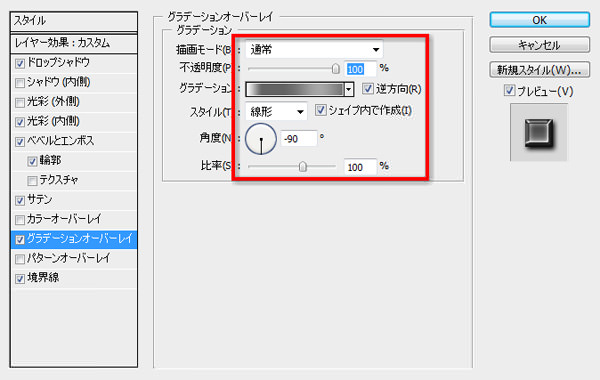The height and width of the screenshot is (380, 600).
Task: Enable the カラーオーバーレイ checkbox
Action: point(20,220)
